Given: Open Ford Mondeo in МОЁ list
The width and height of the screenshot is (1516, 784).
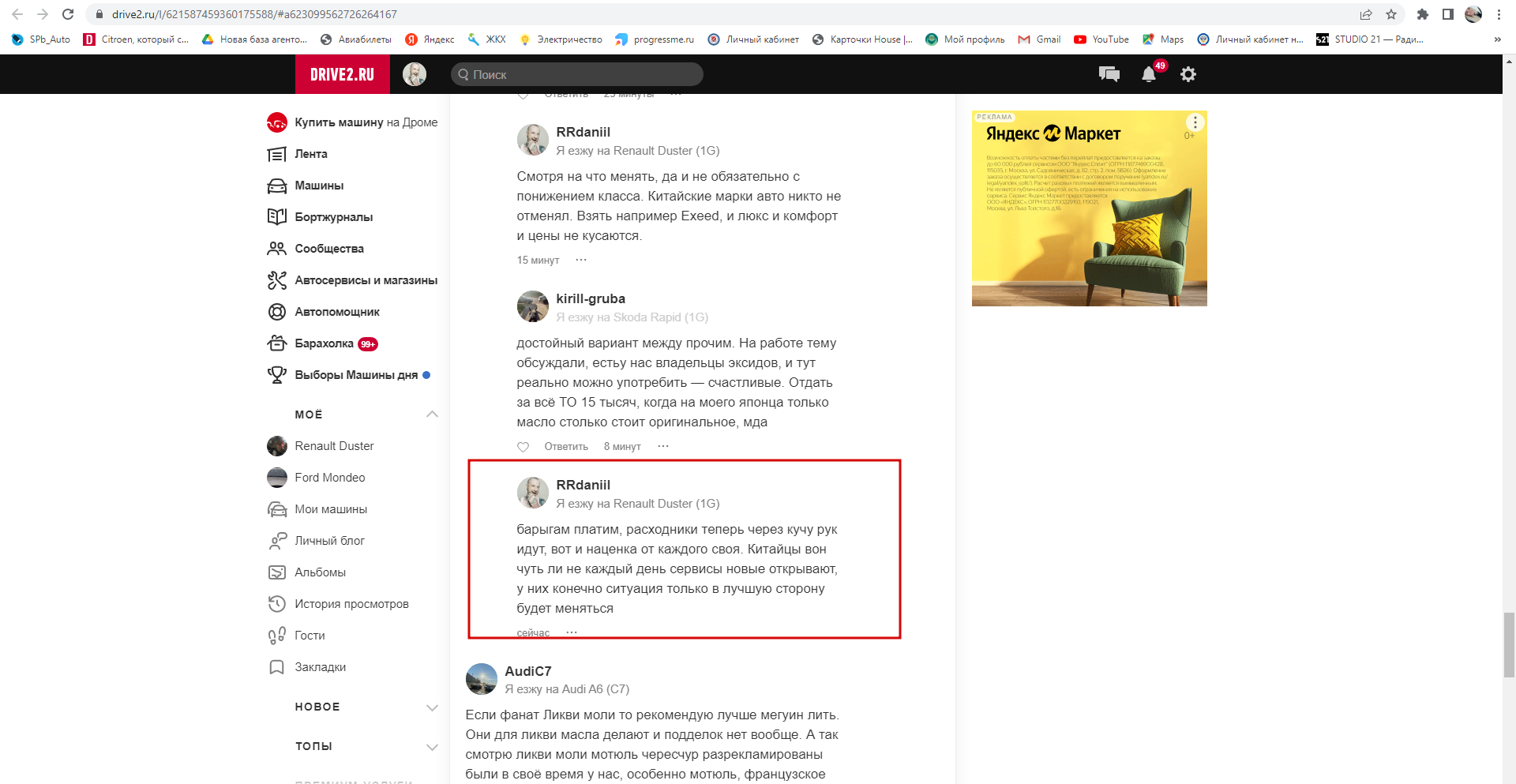Looking at the screenshot, I should click(330, 478).
